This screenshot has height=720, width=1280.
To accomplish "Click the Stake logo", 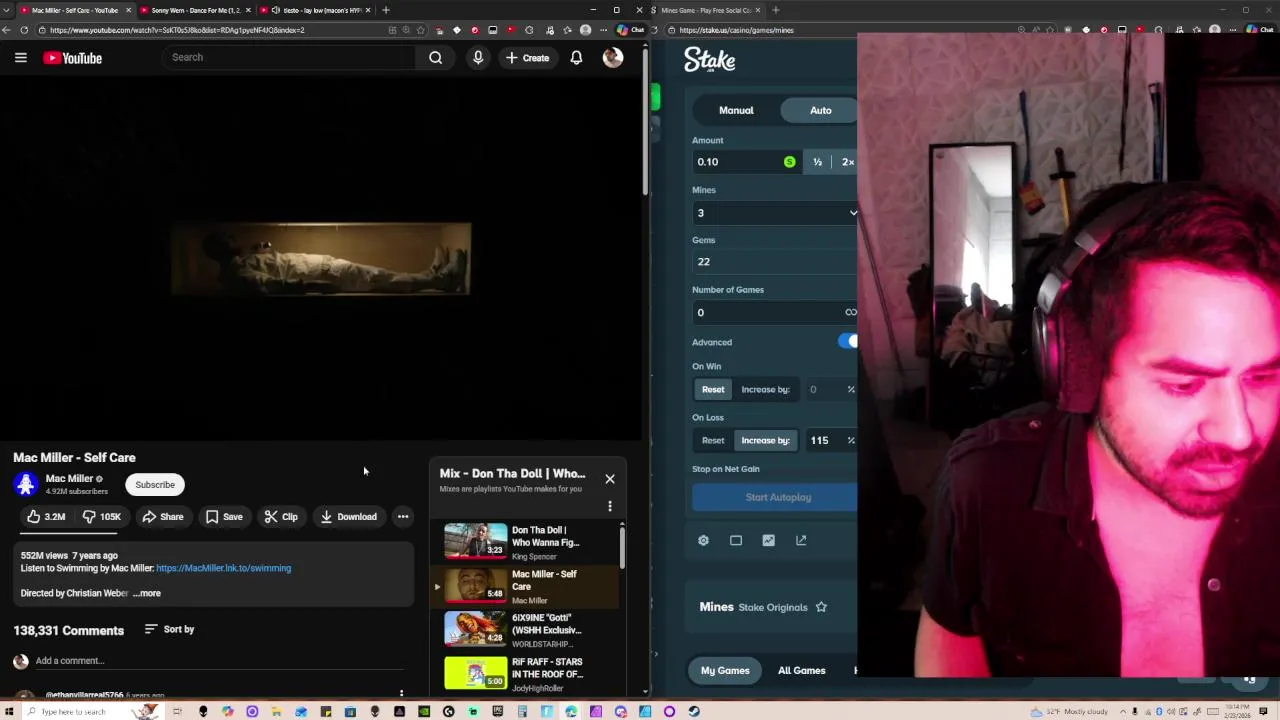I will (710, 60).
